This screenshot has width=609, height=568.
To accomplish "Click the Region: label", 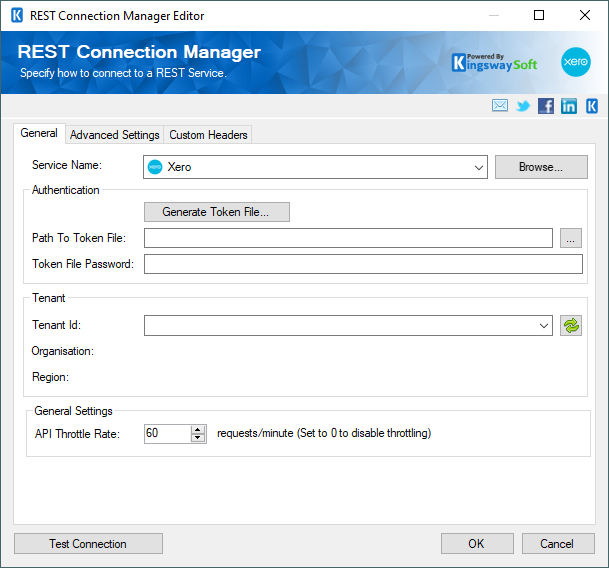I will click(50, 377).
